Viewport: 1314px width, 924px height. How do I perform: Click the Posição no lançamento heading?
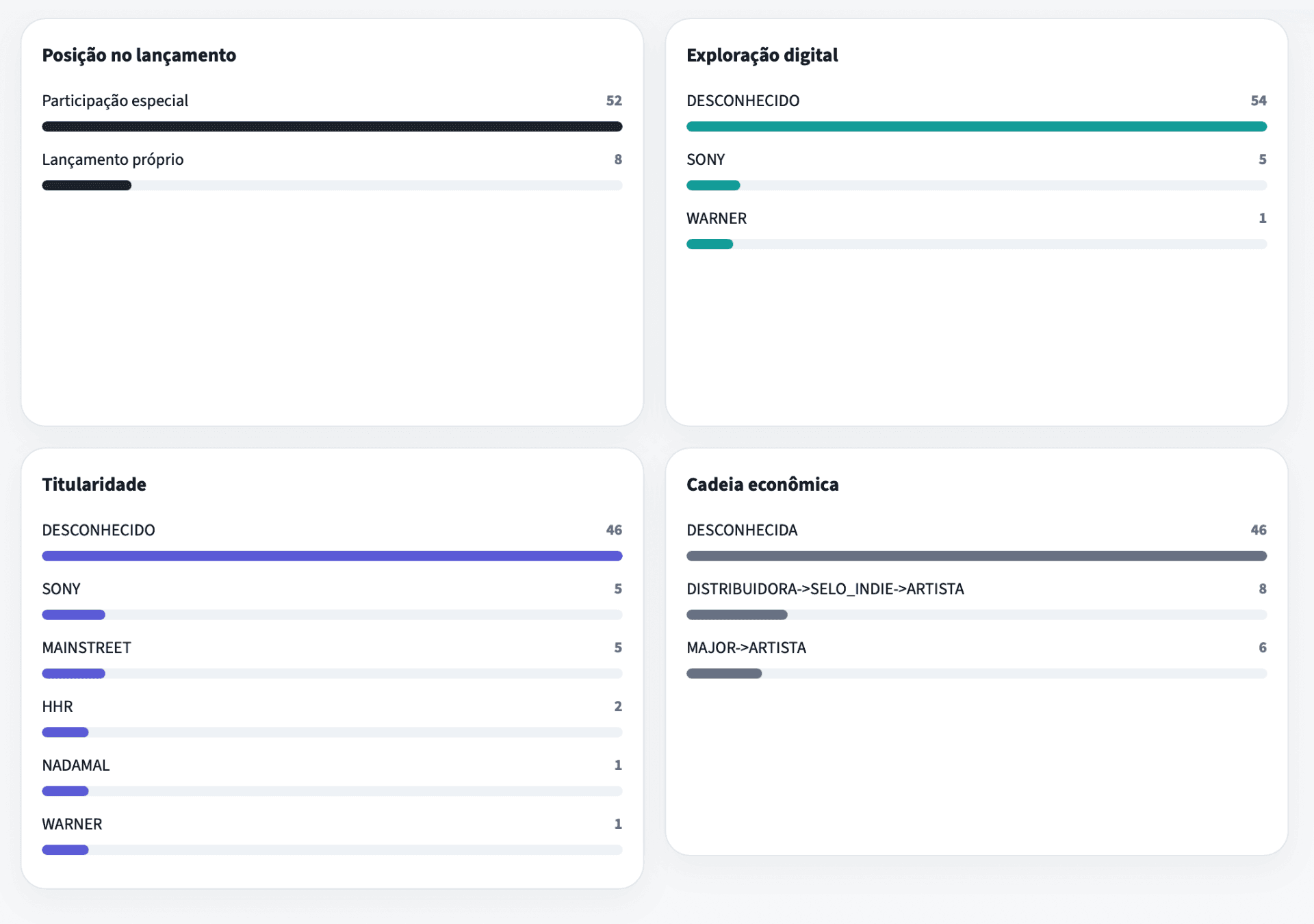click(x=139, y=55)
